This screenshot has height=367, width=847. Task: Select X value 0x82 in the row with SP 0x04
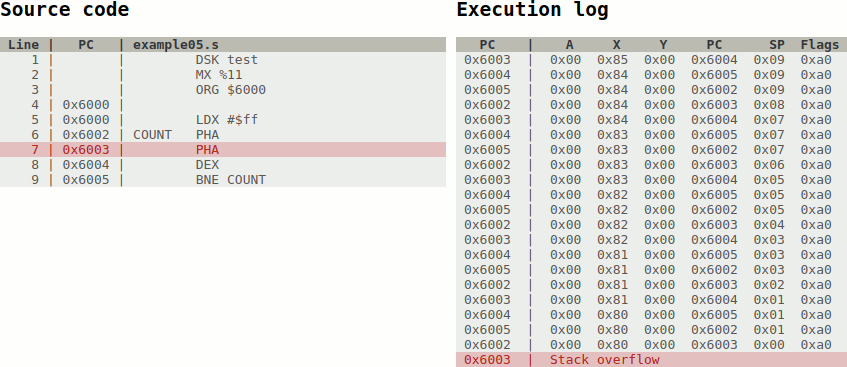pos(613,225)
